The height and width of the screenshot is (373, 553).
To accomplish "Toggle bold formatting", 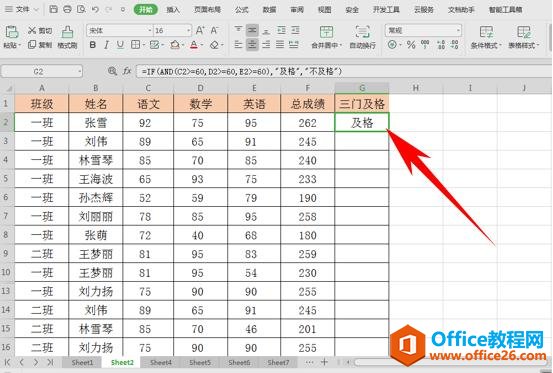I will [93, 45].
